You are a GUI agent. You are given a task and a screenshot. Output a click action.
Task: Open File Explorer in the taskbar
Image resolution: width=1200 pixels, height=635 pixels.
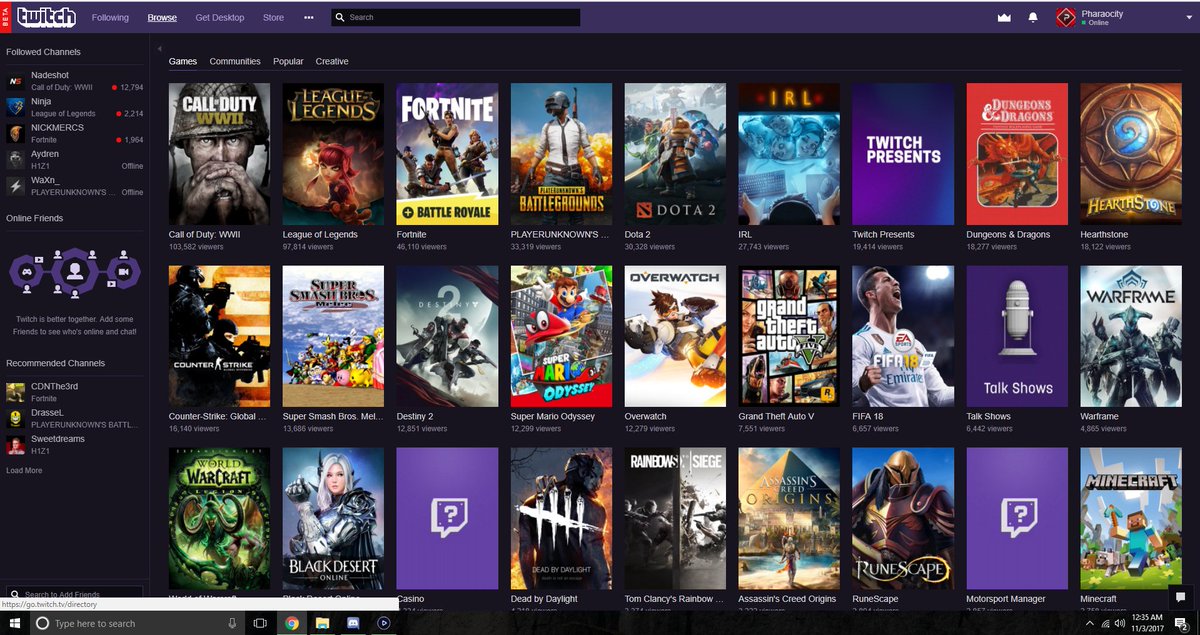(322, 623)
